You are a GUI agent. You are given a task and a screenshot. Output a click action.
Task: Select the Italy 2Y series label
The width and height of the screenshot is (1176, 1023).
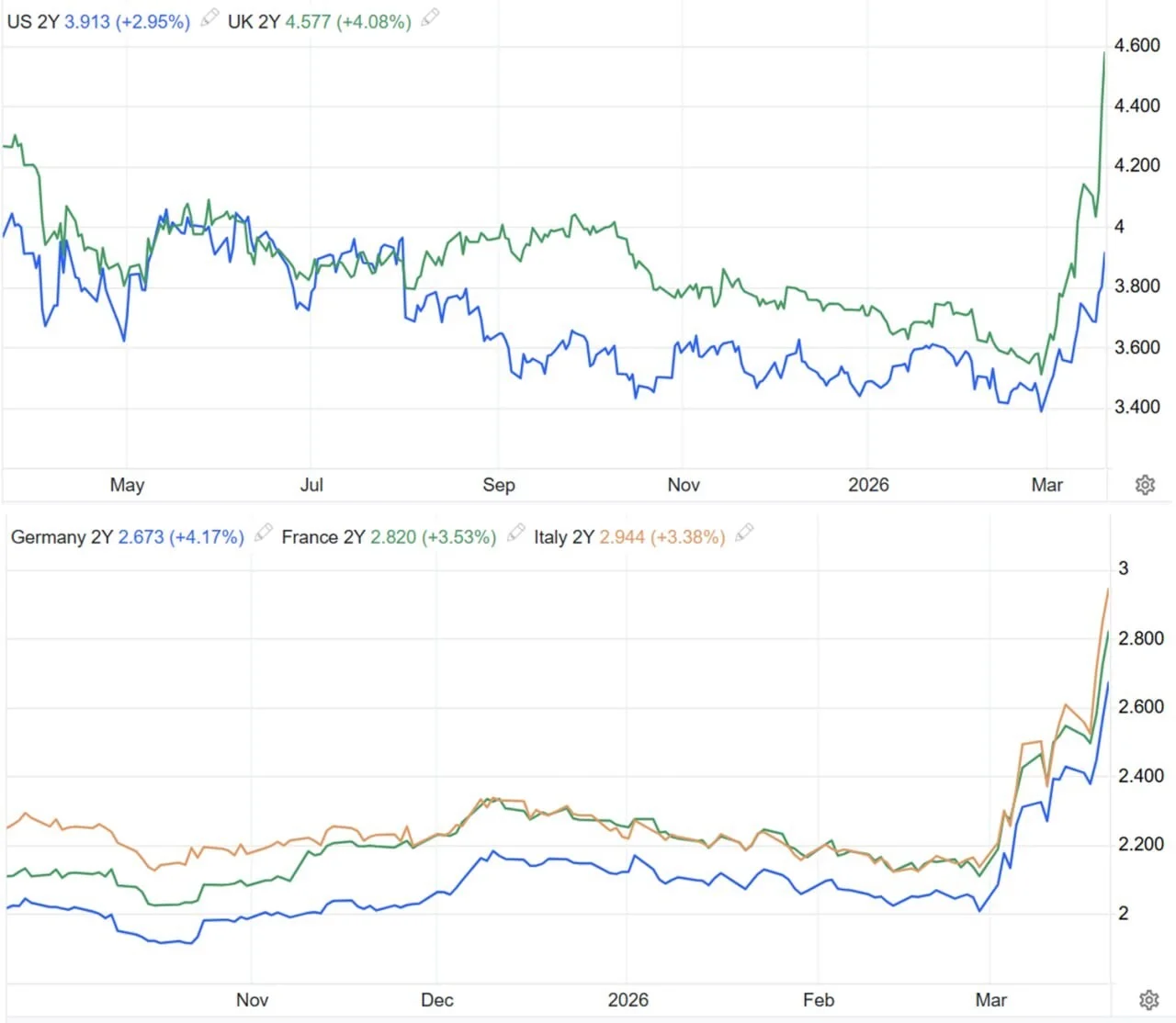coord(564,537)
